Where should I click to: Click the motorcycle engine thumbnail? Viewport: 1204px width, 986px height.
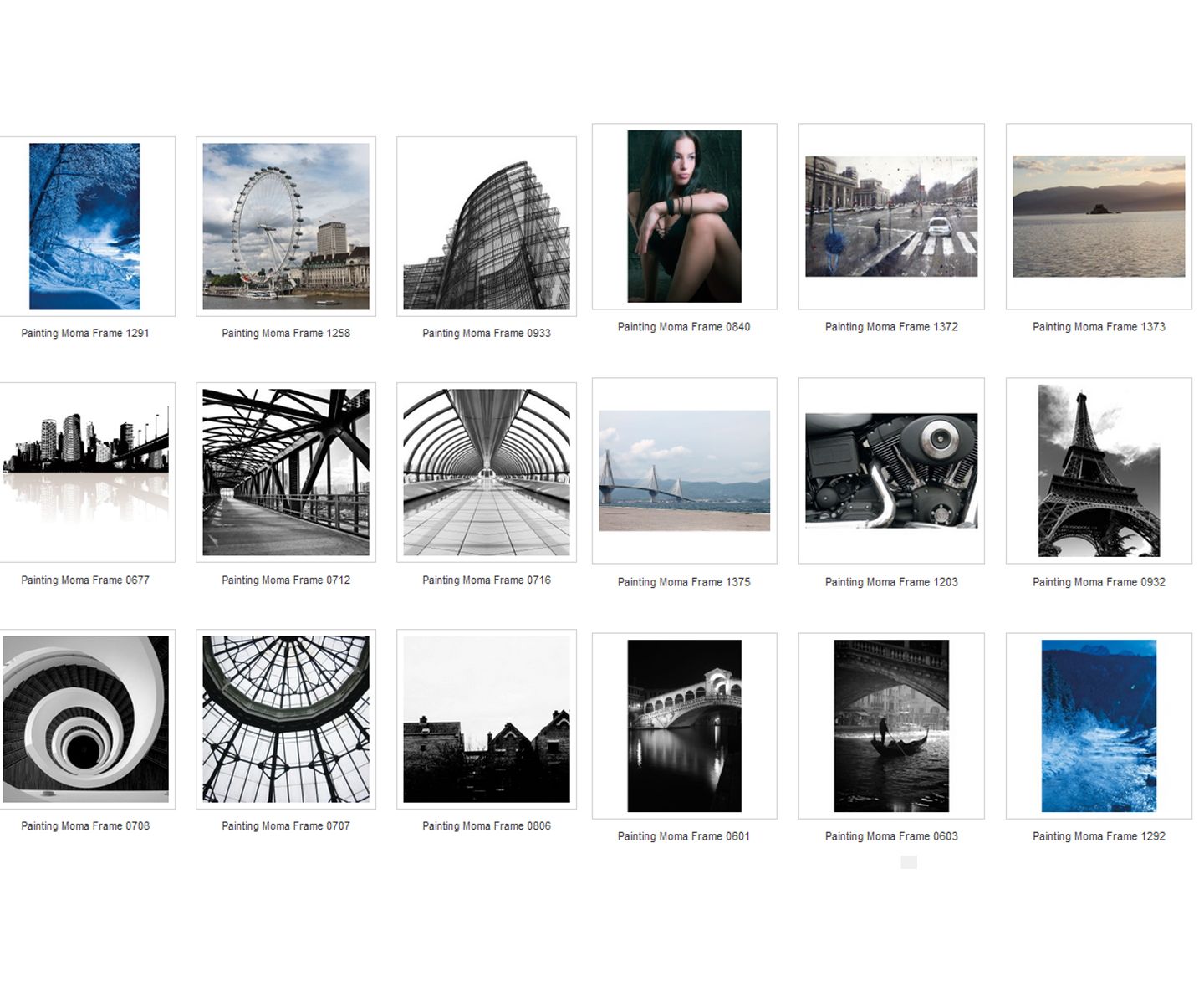(891, 471)
